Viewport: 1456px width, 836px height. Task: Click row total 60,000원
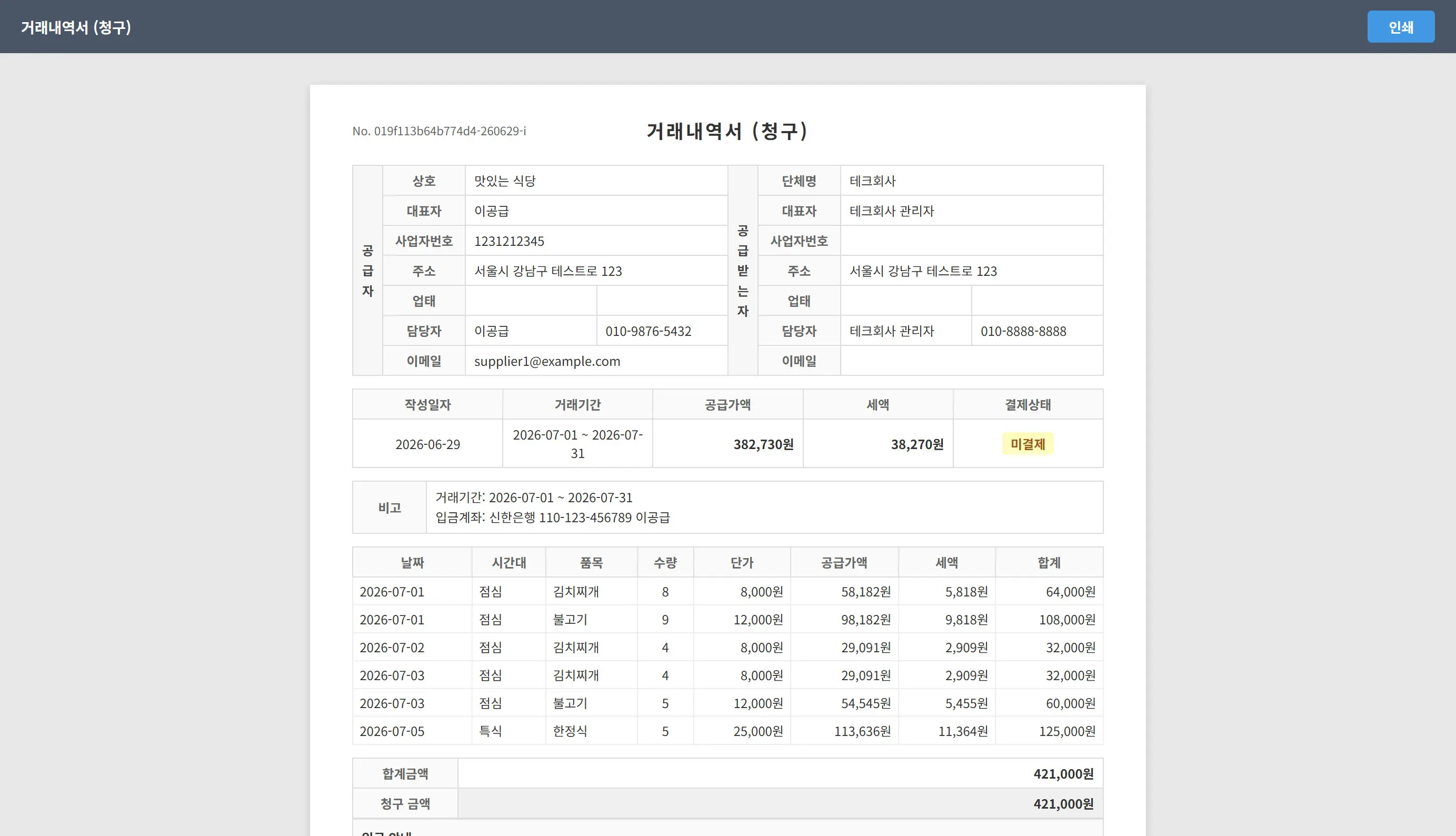[x=1070, y=703]
